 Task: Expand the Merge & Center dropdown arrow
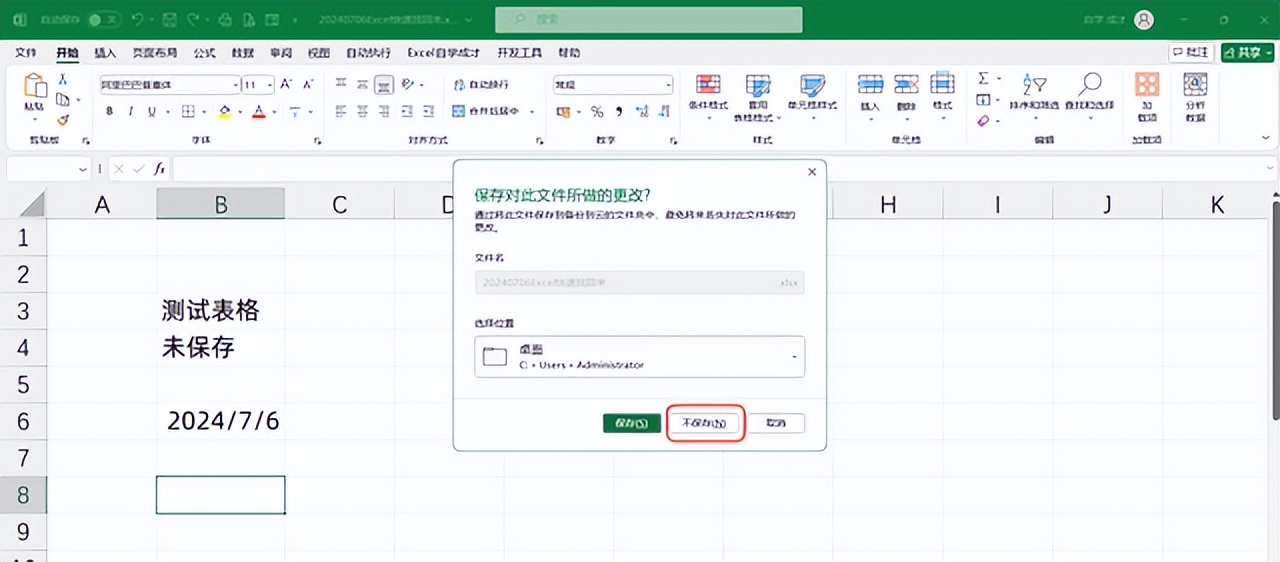(x=532, y=111)
